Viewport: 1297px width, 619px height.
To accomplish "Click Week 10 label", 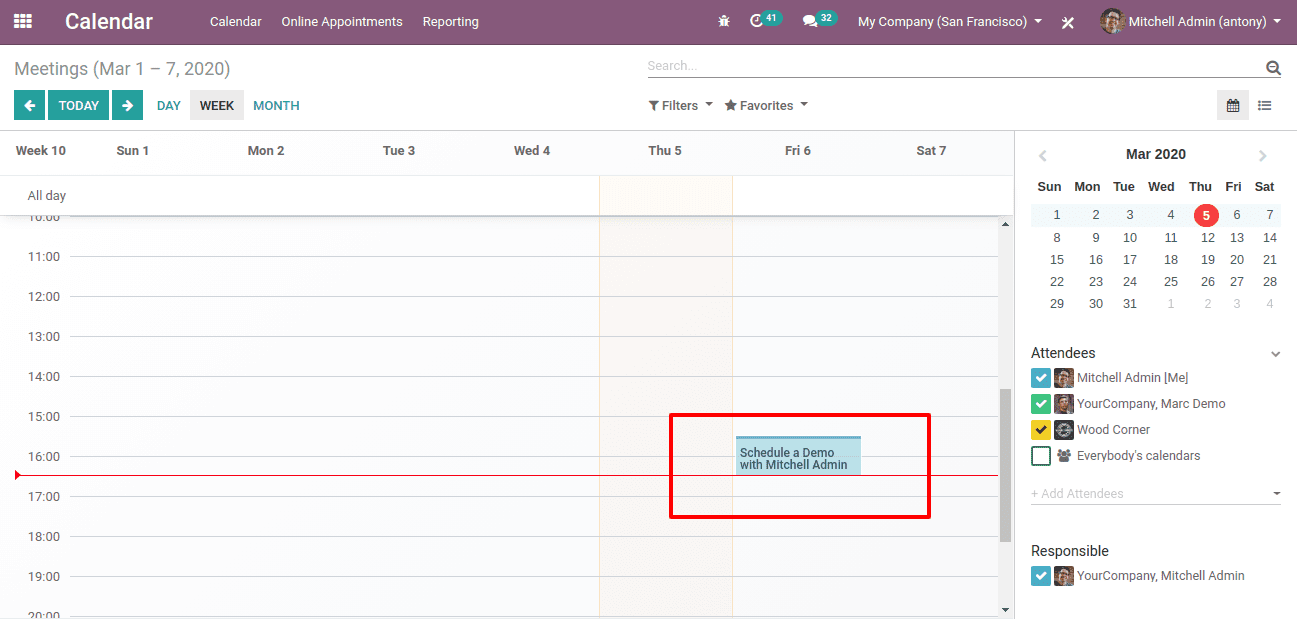I will tap(41, 151).
